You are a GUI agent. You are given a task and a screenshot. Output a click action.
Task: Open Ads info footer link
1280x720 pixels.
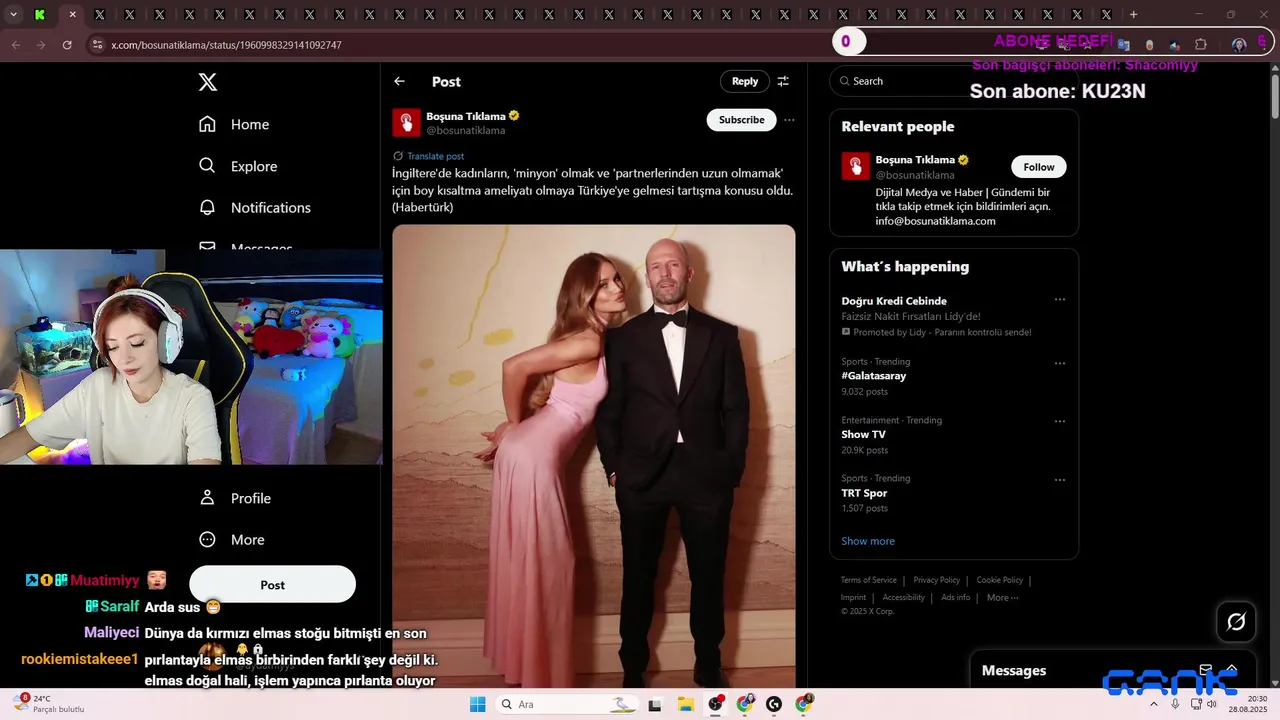coord(955,598)
